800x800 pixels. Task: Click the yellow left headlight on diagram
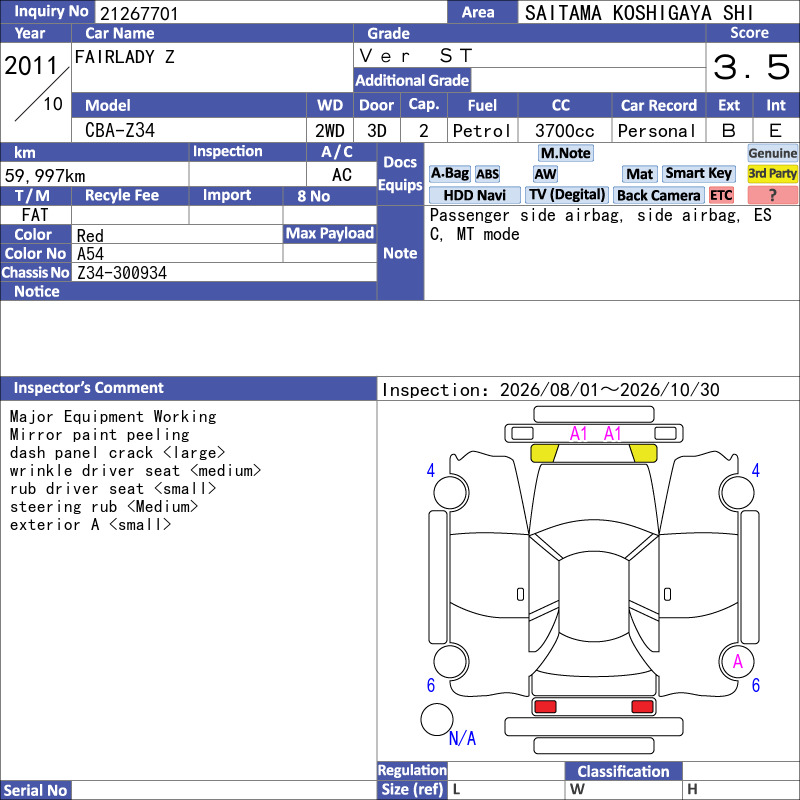coord(544,453)
